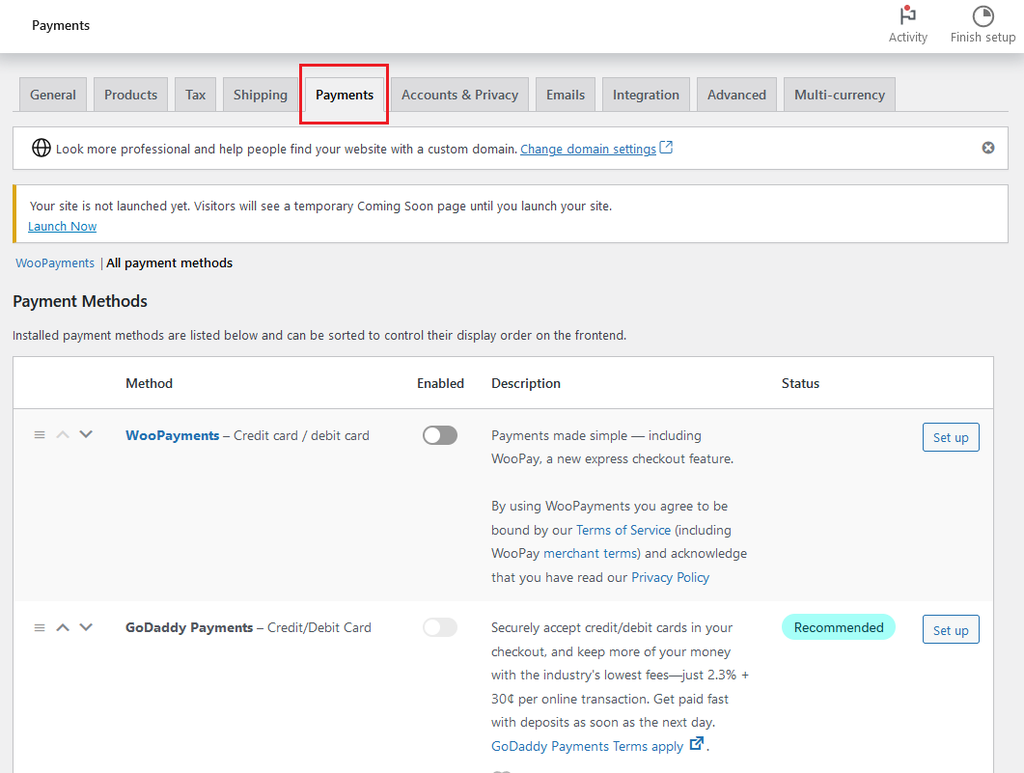The width and height of the screenshot is (1024, 773).
Task: Go to the Multi-currency tab
Action: 839,95
